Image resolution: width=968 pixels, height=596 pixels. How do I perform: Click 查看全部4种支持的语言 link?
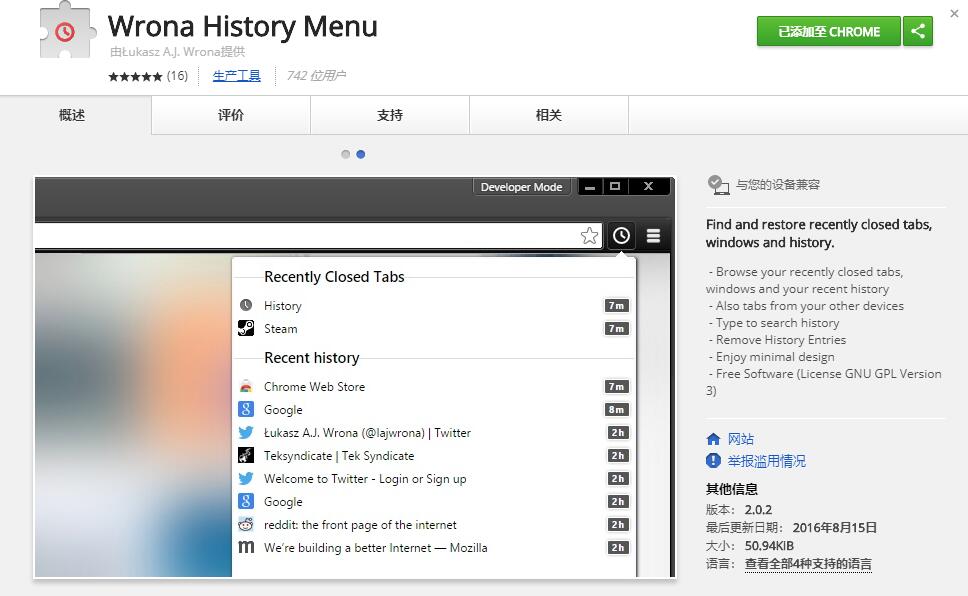(808, 564)
